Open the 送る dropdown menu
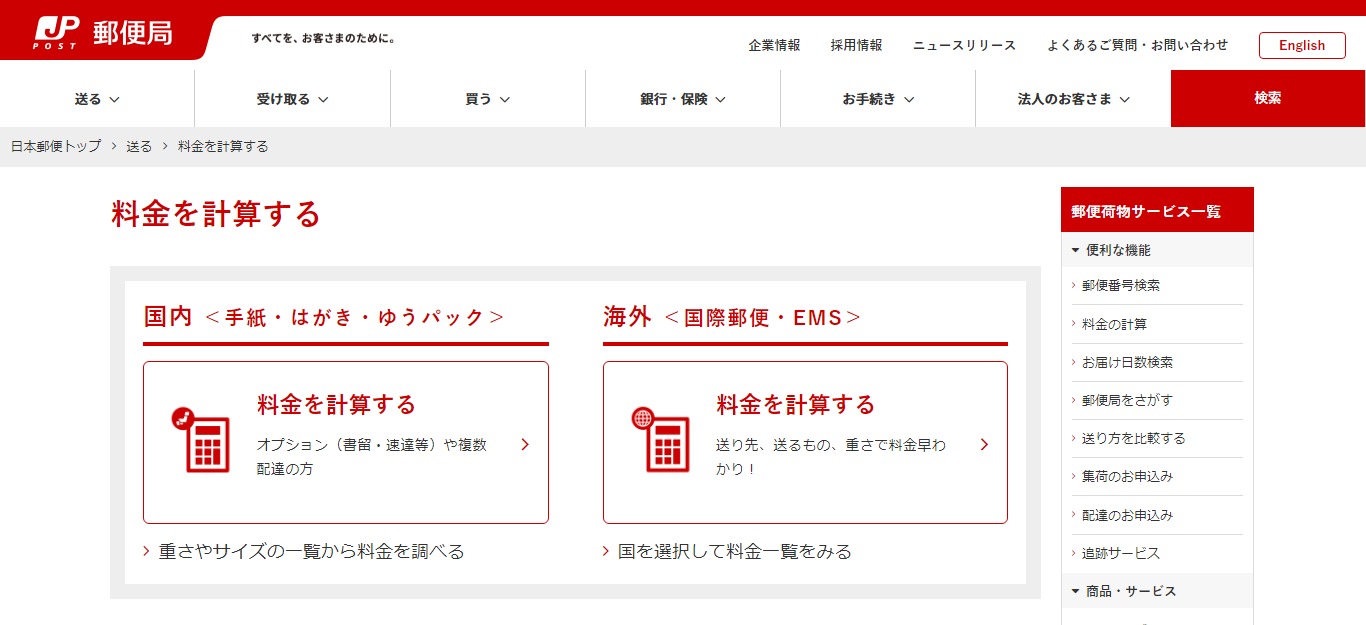The height and width of the screenshot is (625, 1366). click(97, 99)
